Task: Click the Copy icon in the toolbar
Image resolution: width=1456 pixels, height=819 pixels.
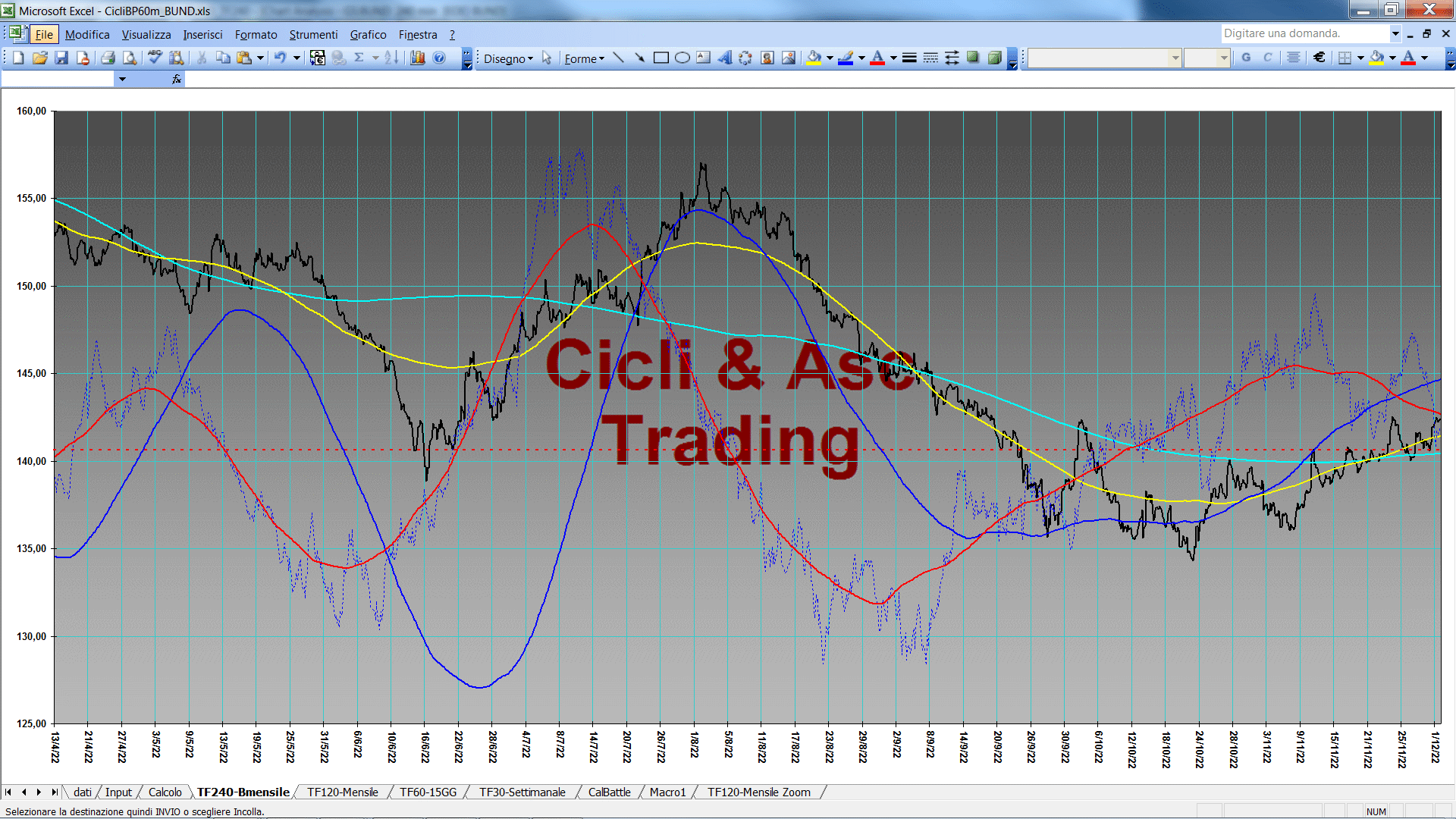Action: (223, 58)
